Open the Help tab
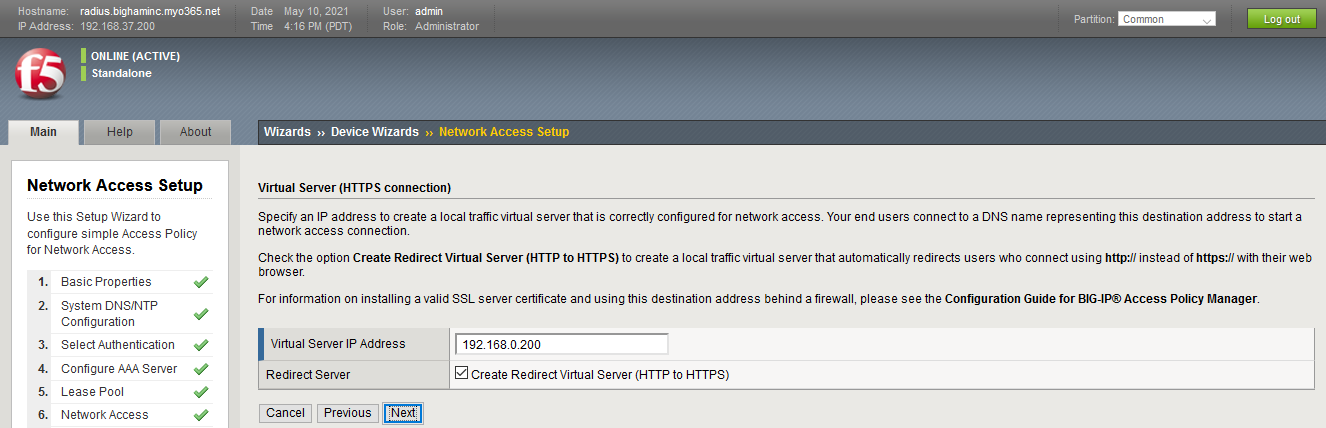 point(120,132)
